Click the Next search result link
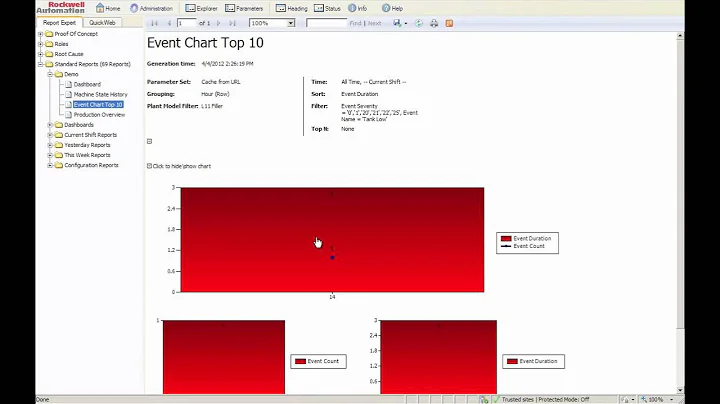 click(374, 23)
